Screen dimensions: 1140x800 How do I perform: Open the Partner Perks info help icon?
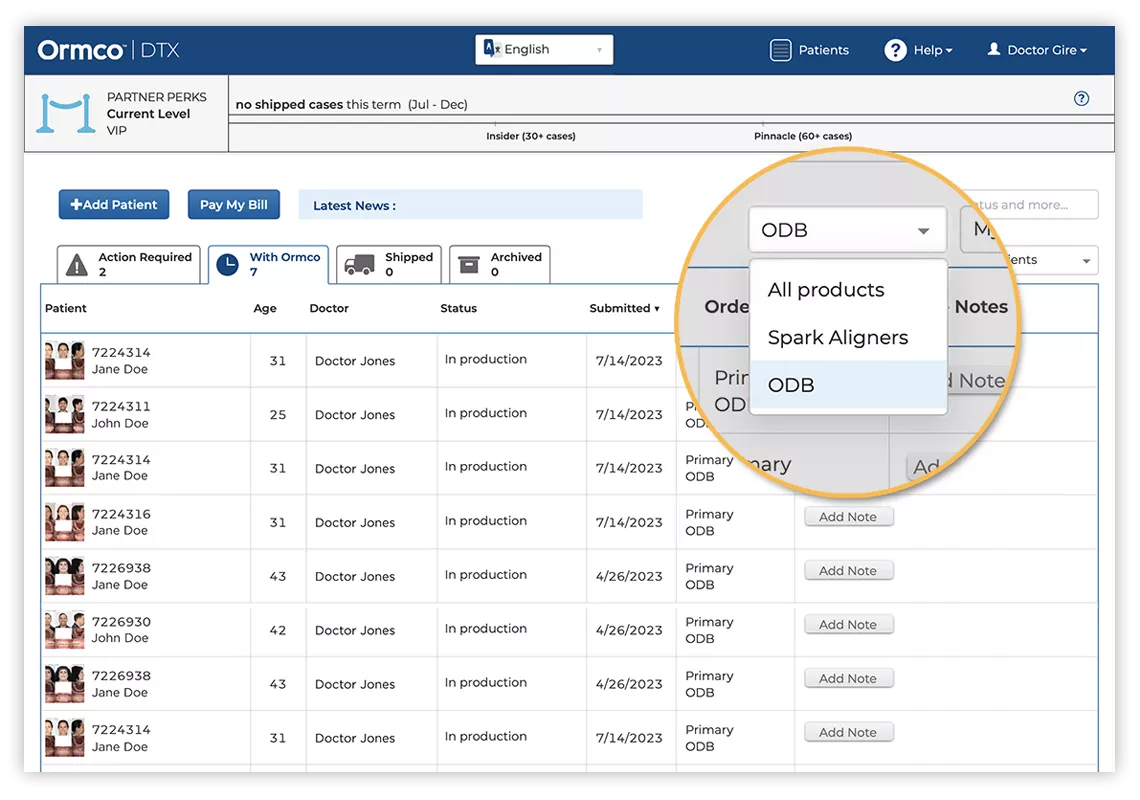[x=1081, y=98]
